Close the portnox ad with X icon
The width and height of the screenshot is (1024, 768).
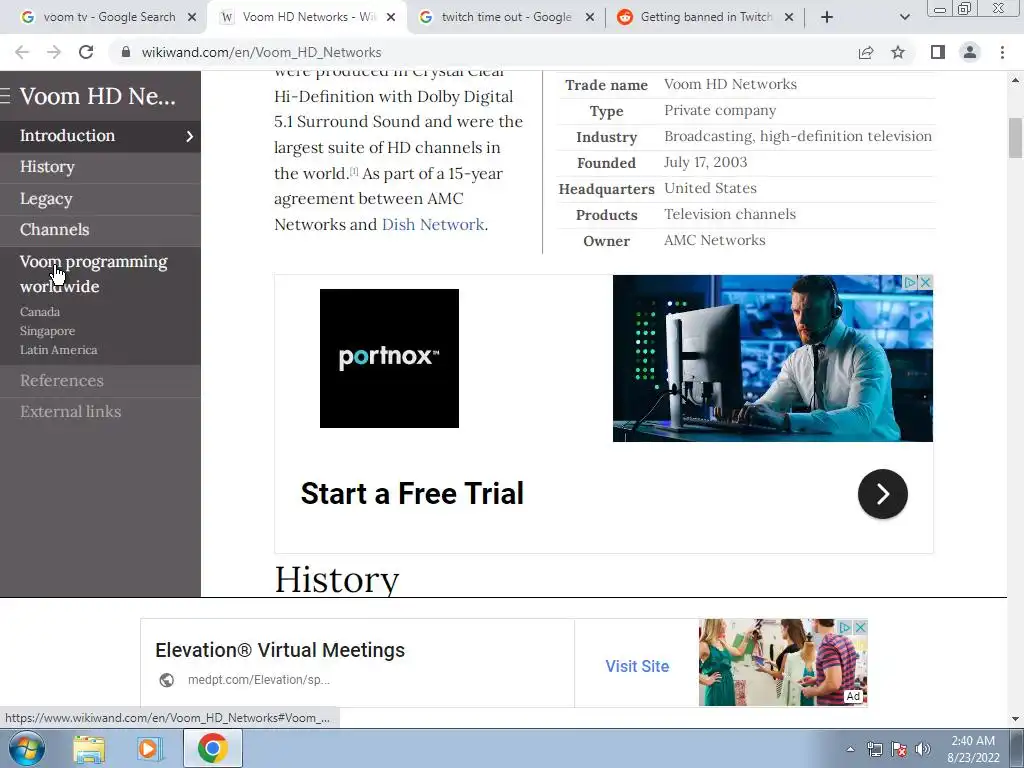[925, 282]
